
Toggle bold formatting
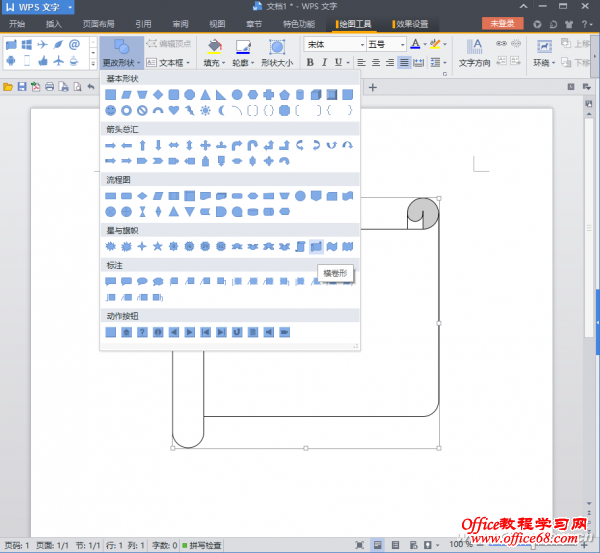(310, 62)
